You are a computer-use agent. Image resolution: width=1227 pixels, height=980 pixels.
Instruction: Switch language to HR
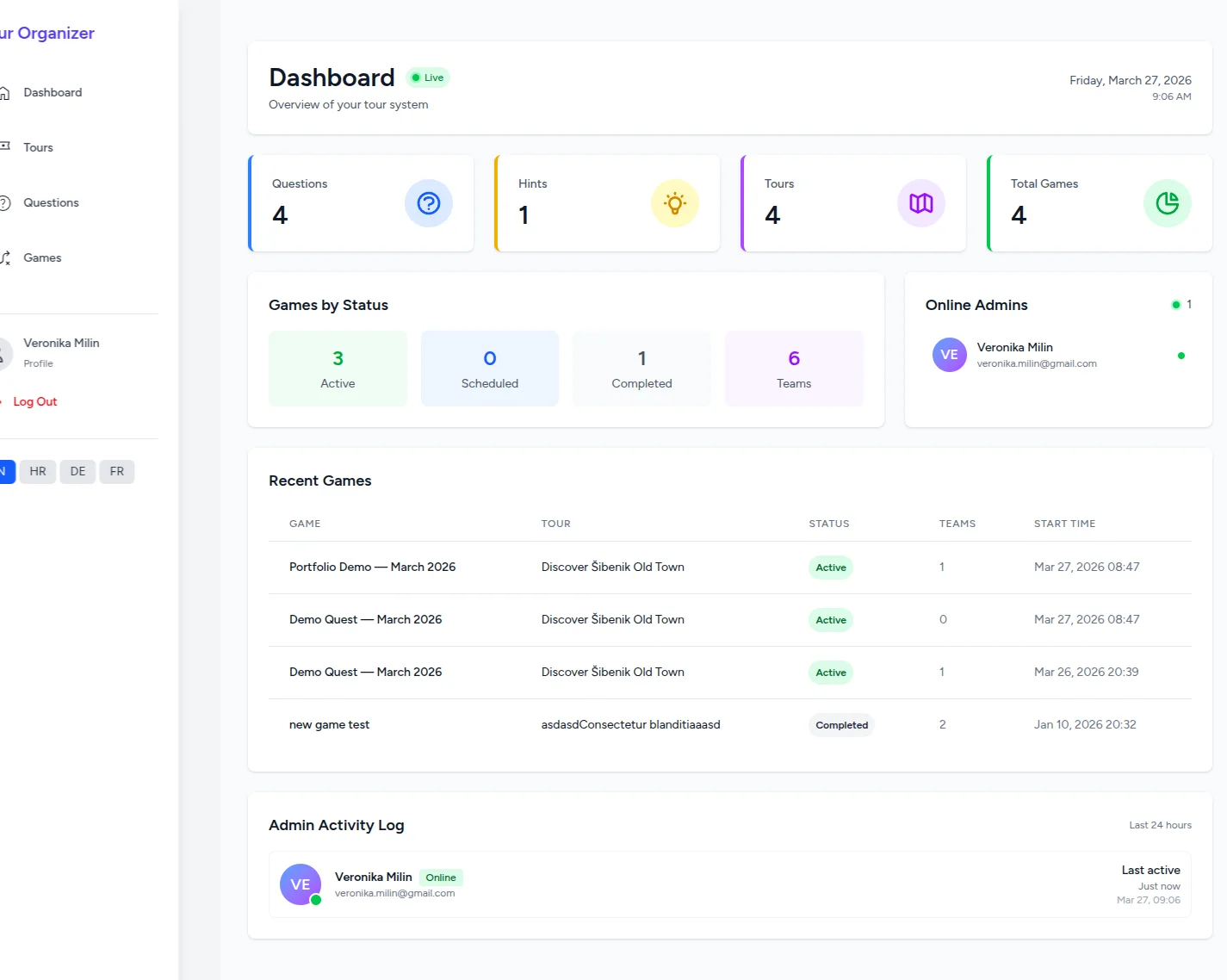pyautogui.click(x=38, y=471)
